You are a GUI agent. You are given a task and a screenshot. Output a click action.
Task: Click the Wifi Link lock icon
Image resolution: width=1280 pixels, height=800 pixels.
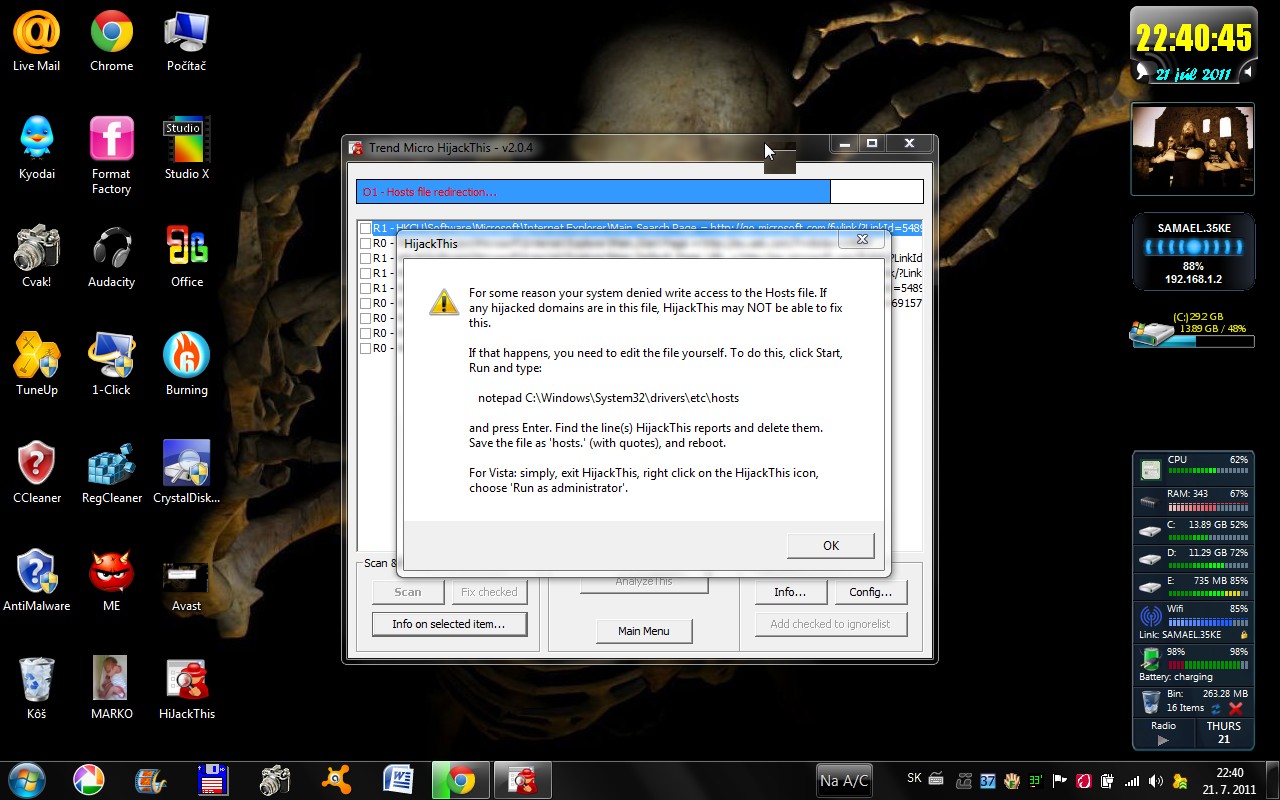click(x=1243, y=635)
